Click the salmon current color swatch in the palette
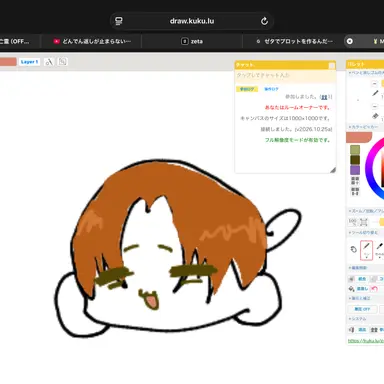 coord(359,137)
